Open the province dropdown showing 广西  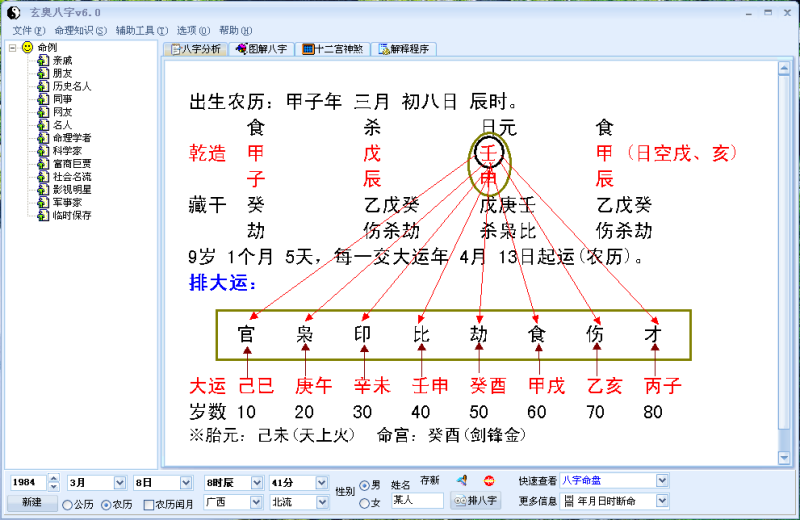[x=257, y=502]
